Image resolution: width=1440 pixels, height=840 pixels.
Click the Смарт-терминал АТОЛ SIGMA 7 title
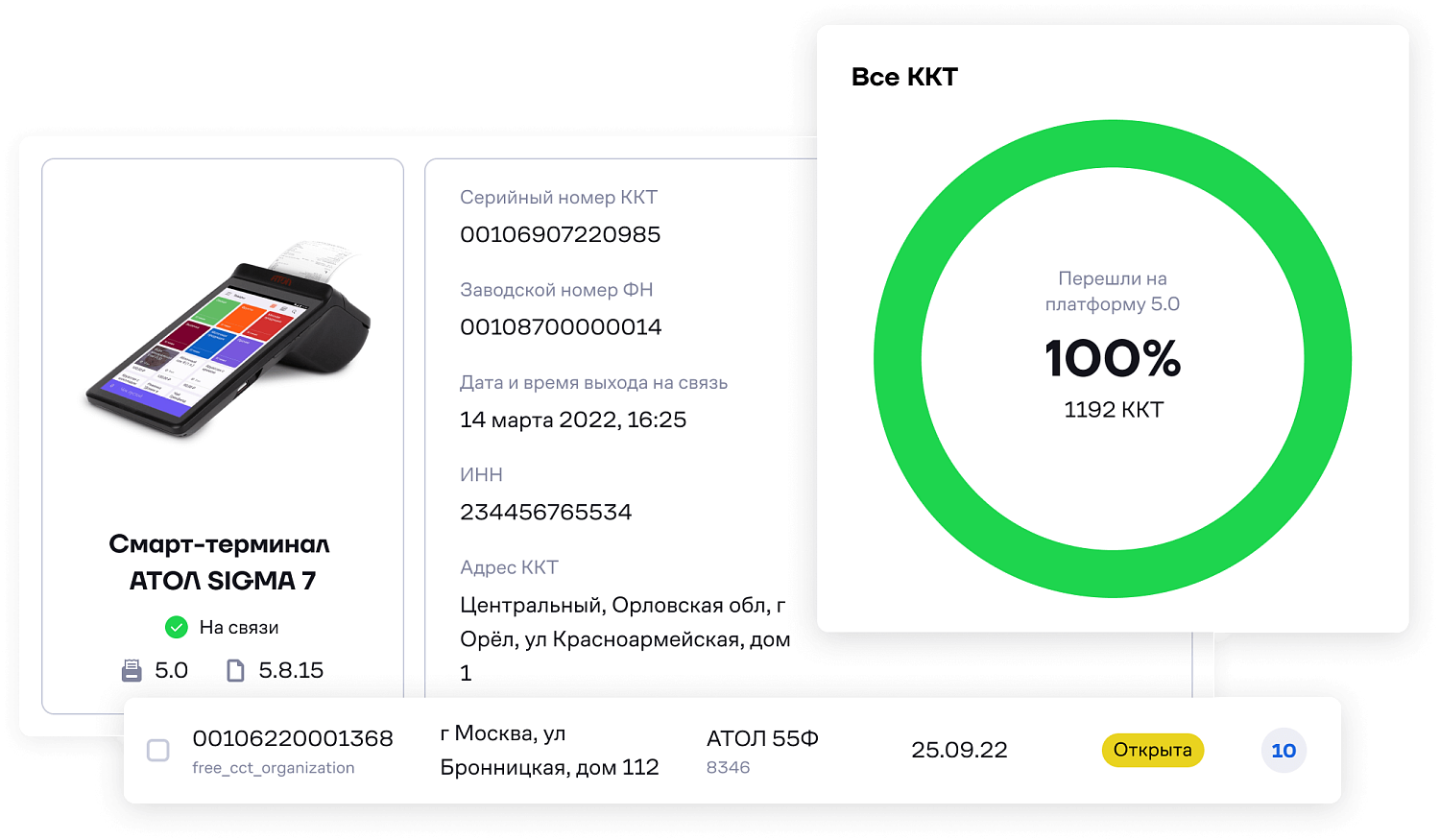coord(221,563)
